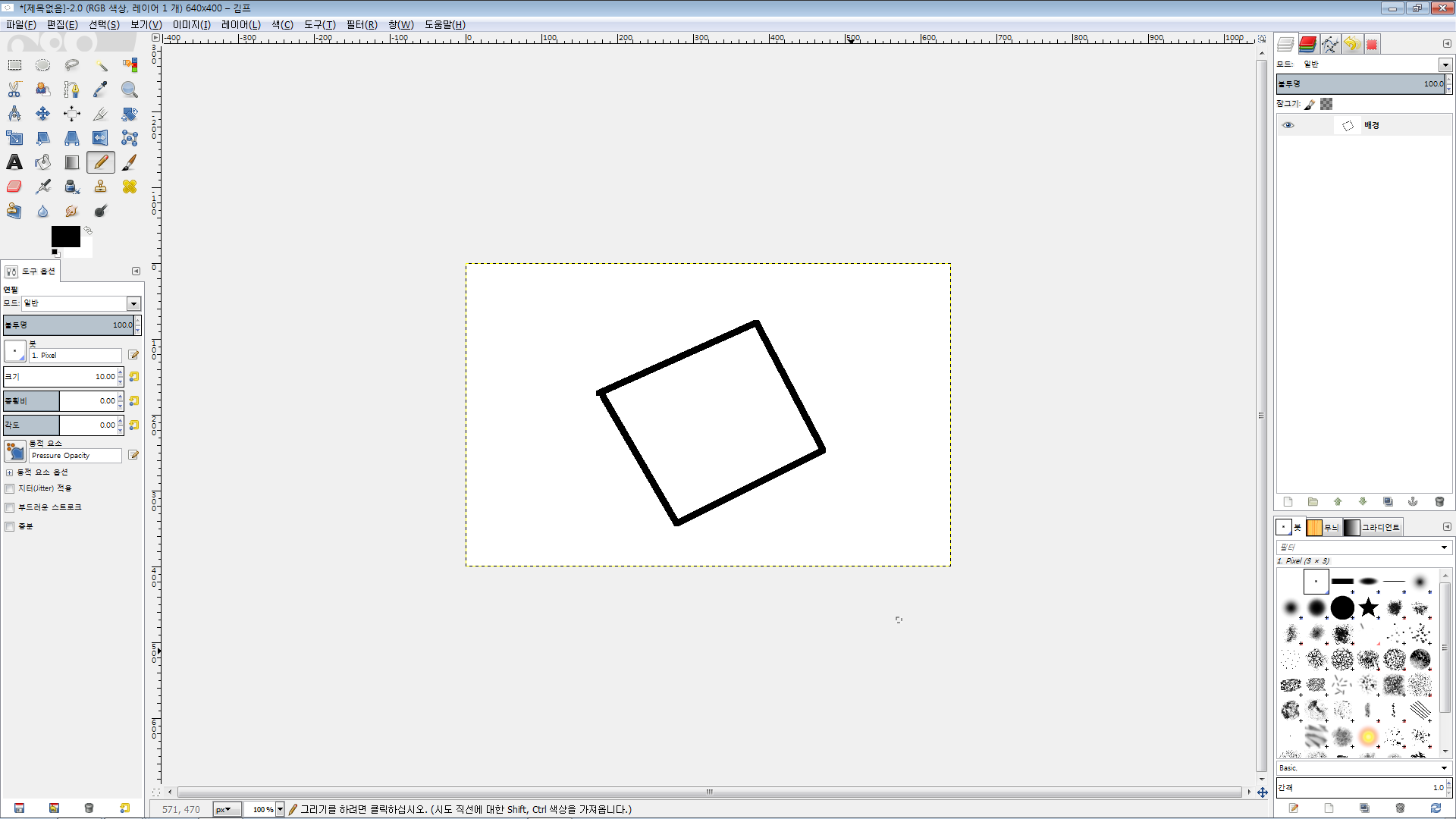This screenshot has width=1456, height=819.
Task: Select the Clone stamp tool
Action: pos(101,187)
